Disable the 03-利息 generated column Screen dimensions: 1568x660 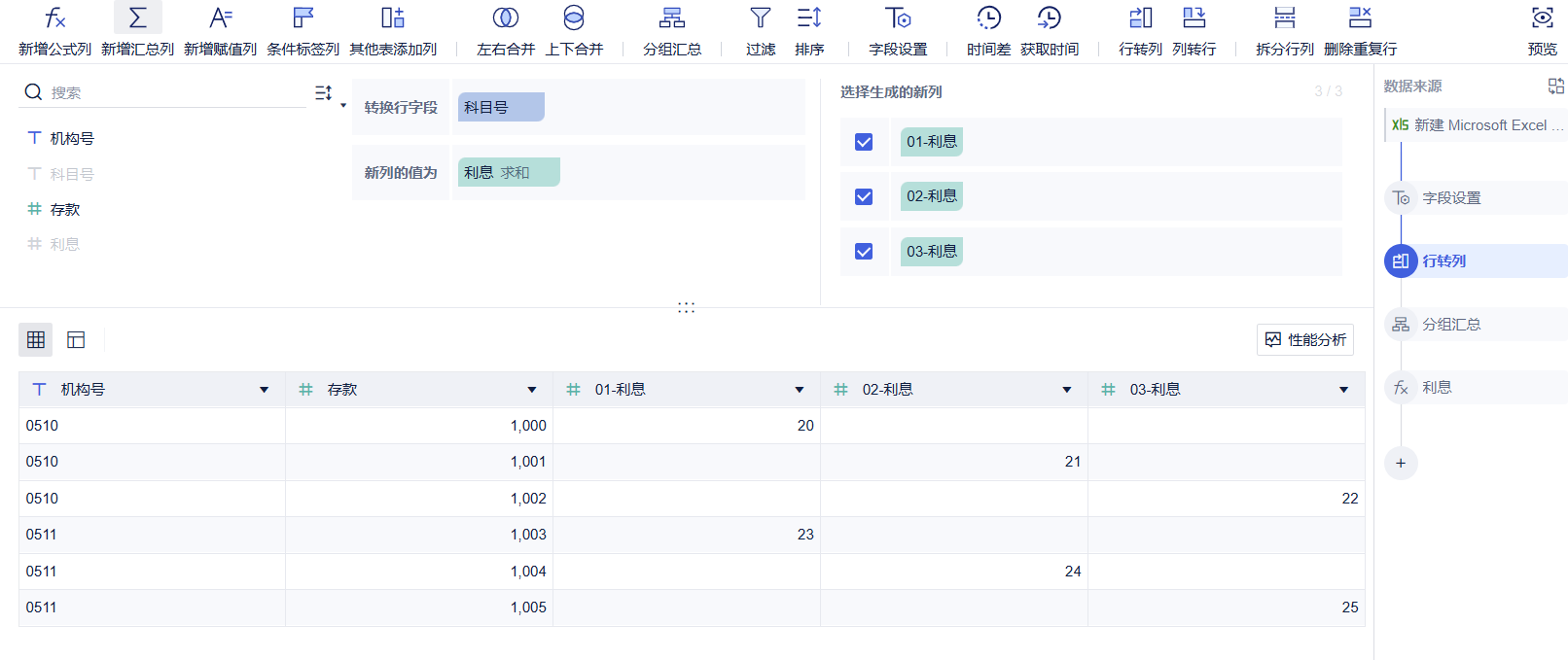(x=864, y=252)
